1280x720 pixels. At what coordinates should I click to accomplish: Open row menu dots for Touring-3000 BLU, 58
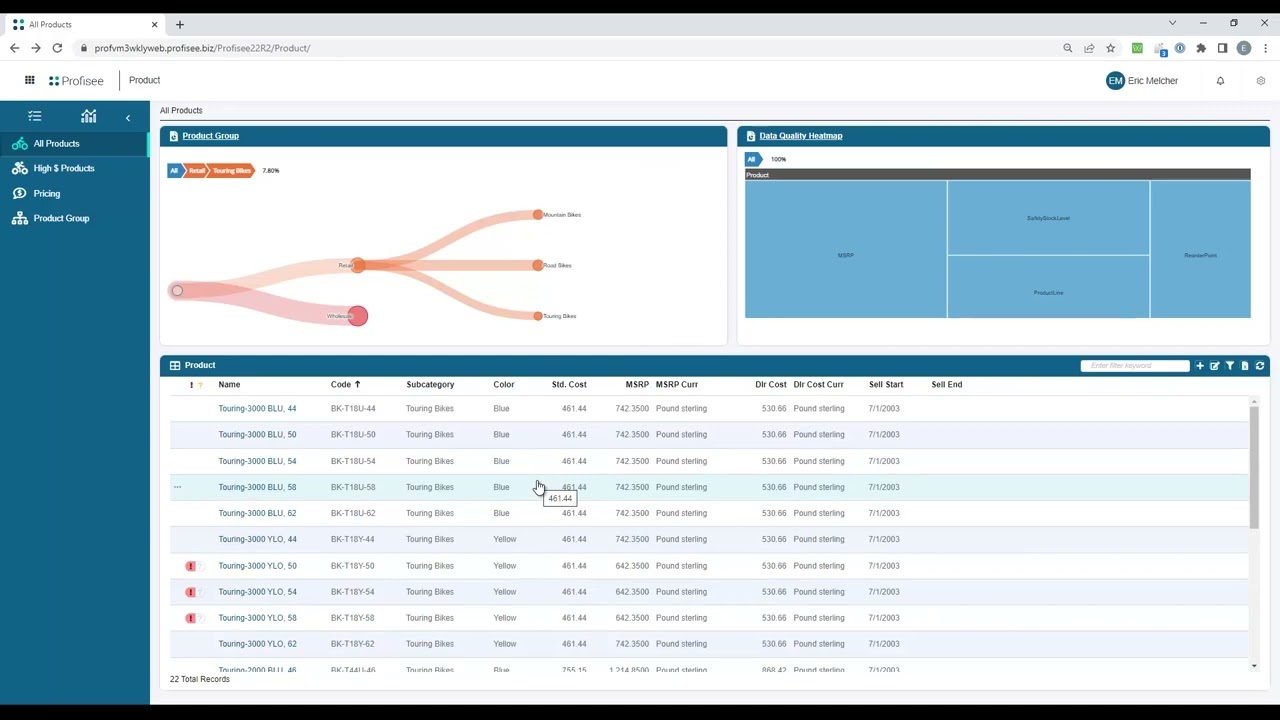178,488
